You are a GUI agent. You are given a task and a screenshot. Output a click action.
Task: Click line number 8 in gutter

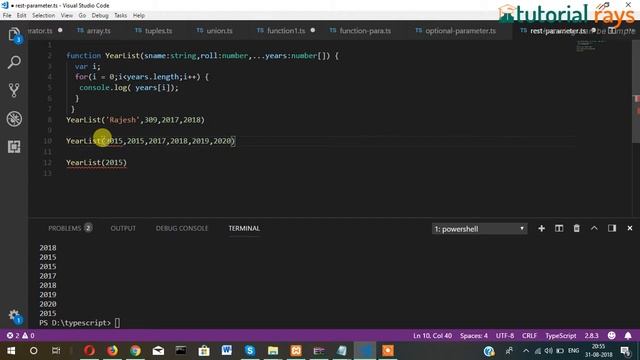pyautogui.click(x=49, y=120)
